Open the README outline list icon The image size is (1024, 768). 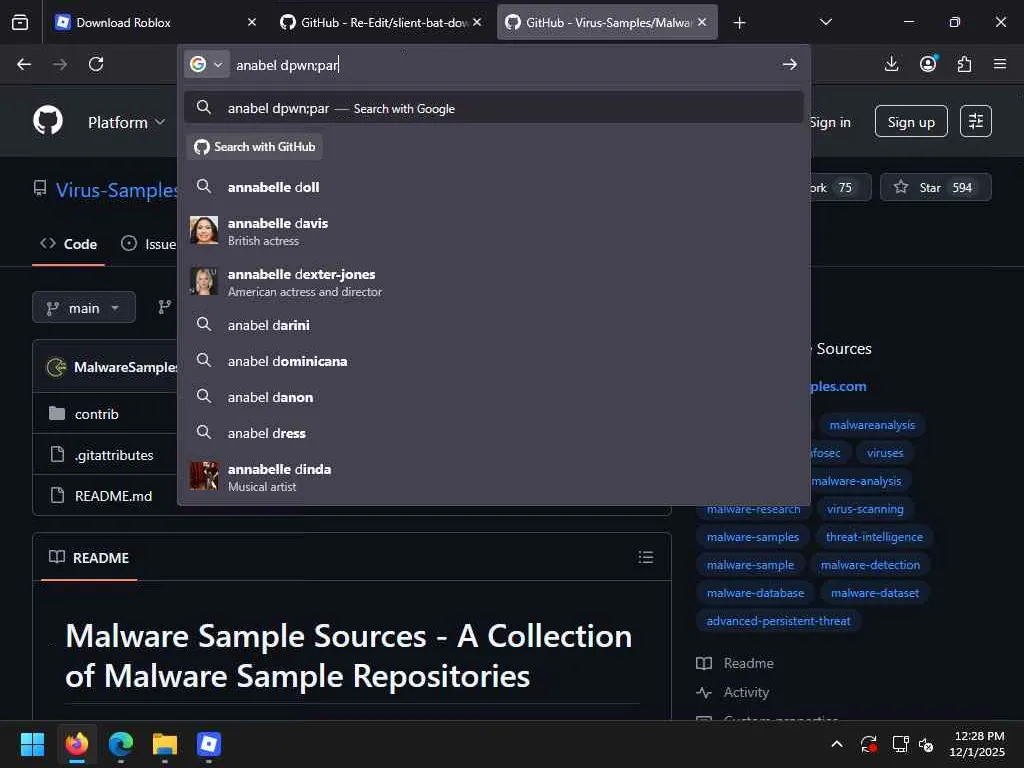click(646, 557)
